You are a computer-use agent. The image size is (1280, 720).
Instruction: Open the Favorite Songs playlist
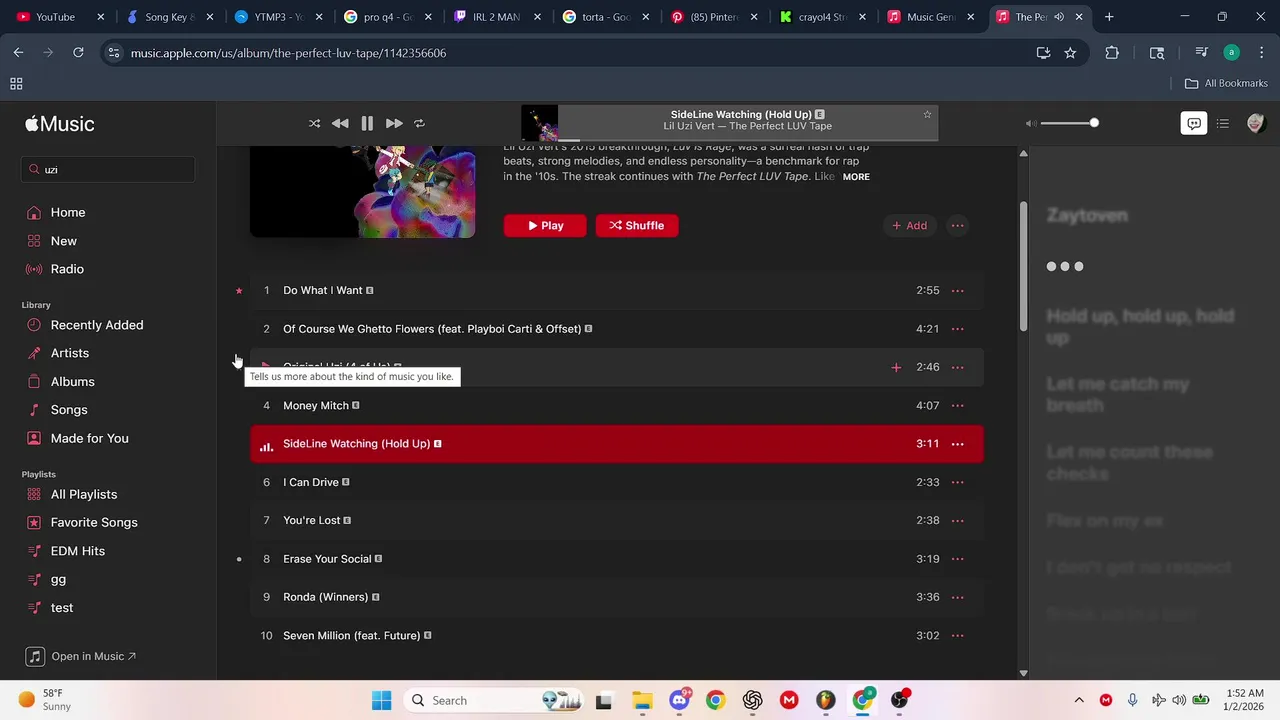[x=94, y=522]
